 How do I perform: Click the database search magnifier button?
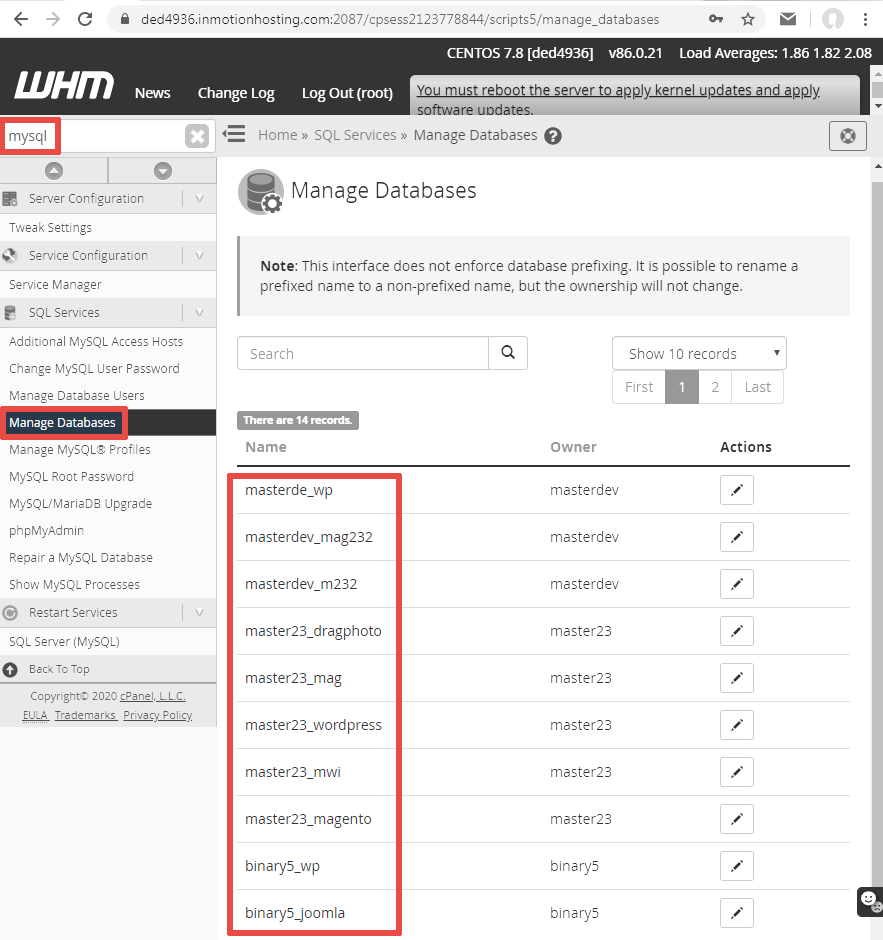508,352
